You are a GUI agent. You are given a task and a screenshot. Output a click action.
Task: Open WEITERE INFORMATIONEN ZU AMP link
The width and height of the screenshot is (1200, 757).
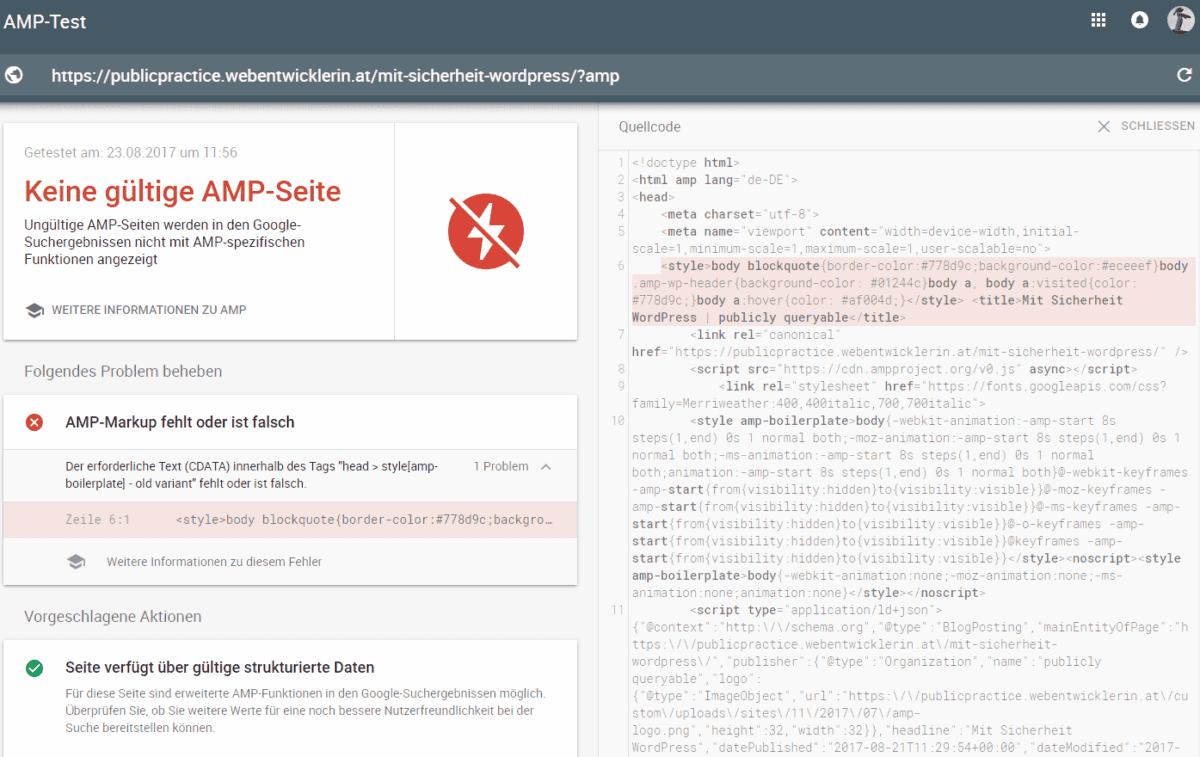[149, 310]
